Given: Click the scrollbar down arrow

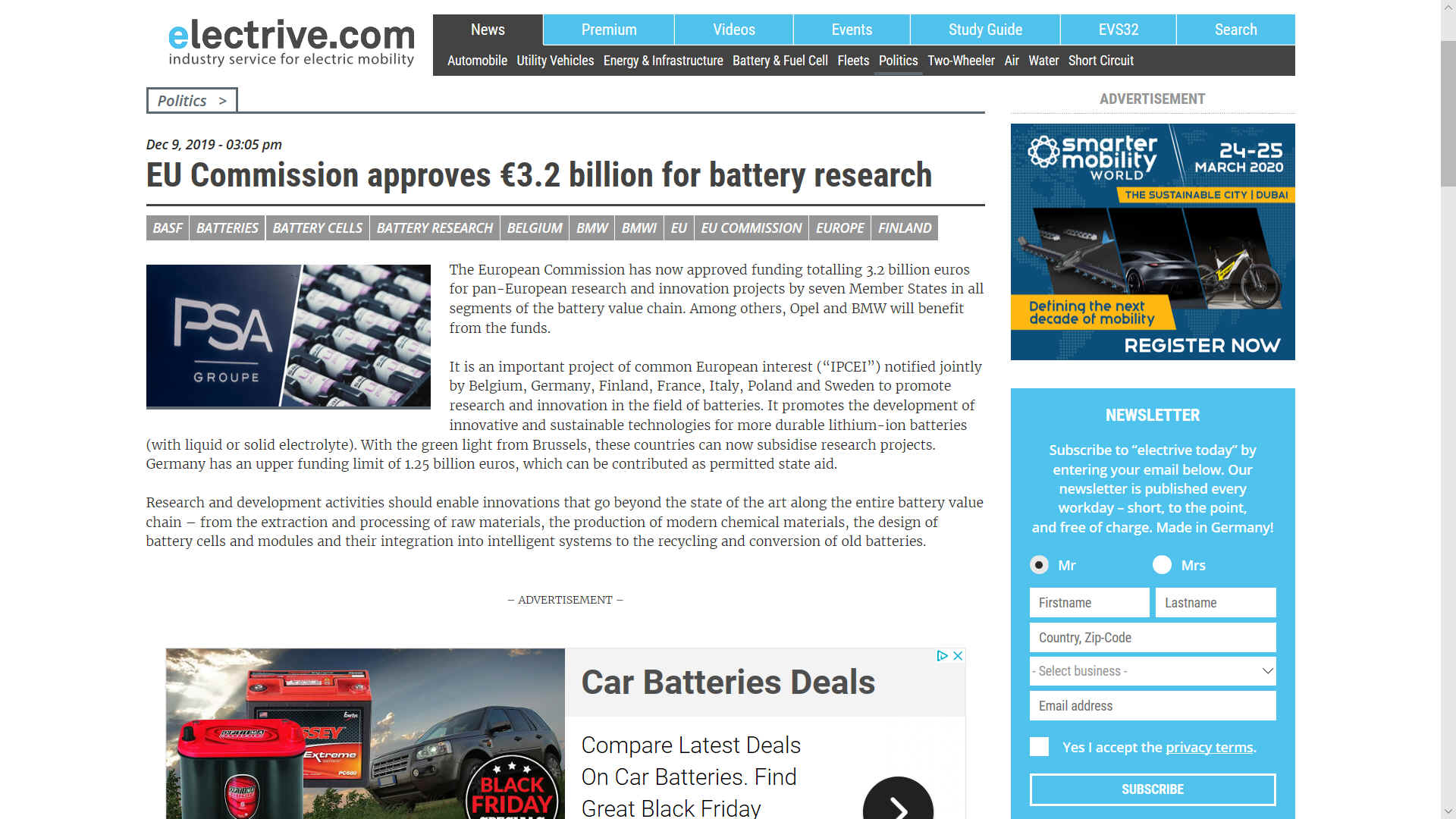Looking at the screenshot, I should point(1448,811).
